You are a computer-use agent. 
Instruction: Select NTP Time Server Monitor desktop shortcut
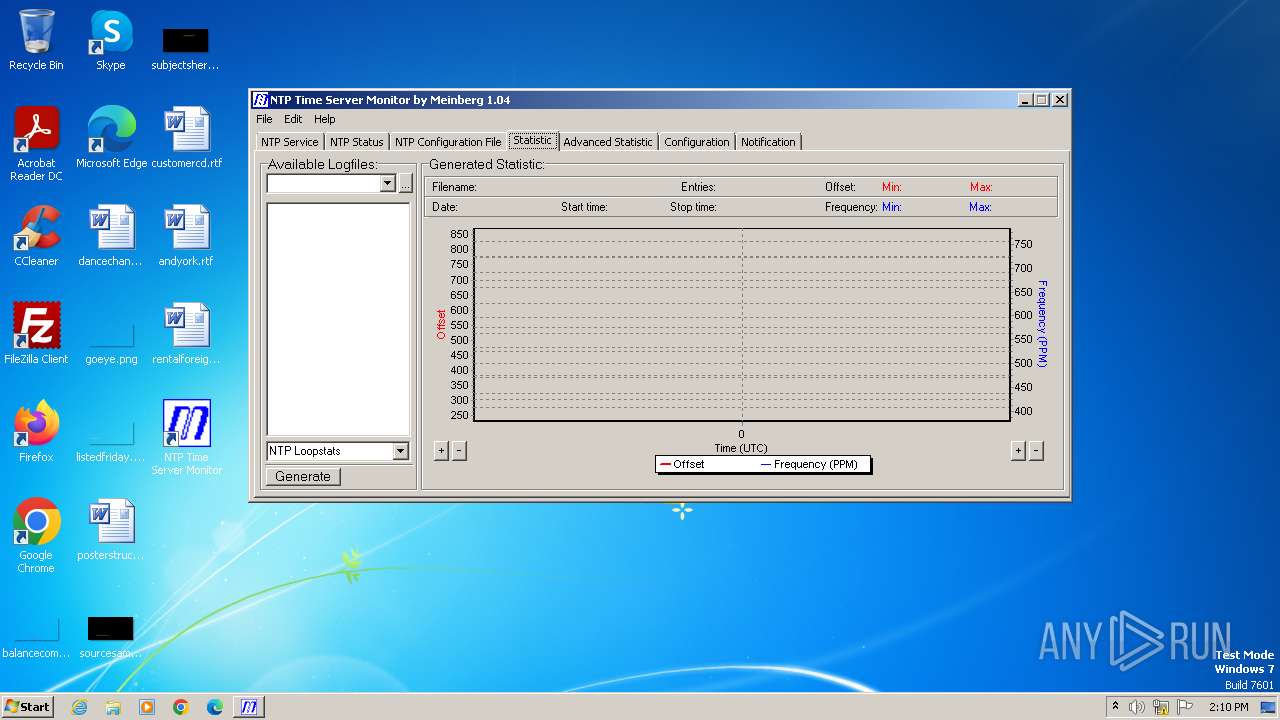pos(187,438)
